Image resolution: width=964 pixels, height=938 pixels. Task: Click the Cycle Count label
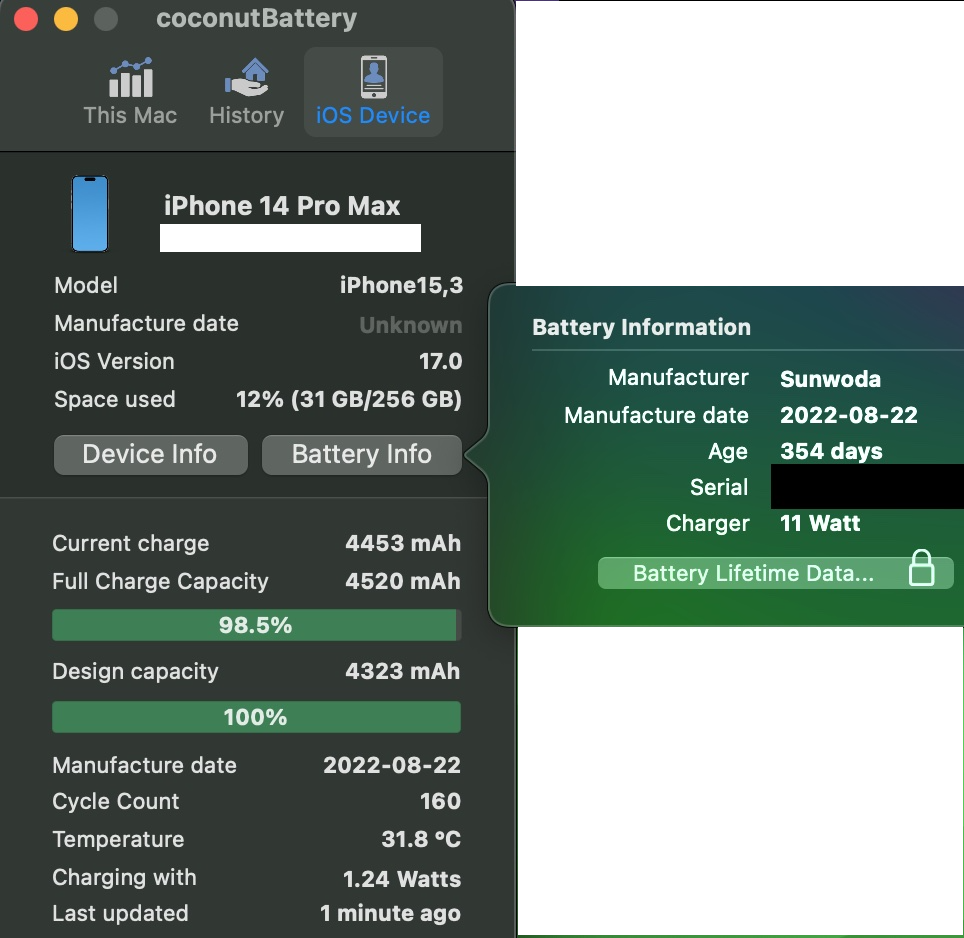coord(116,802)
